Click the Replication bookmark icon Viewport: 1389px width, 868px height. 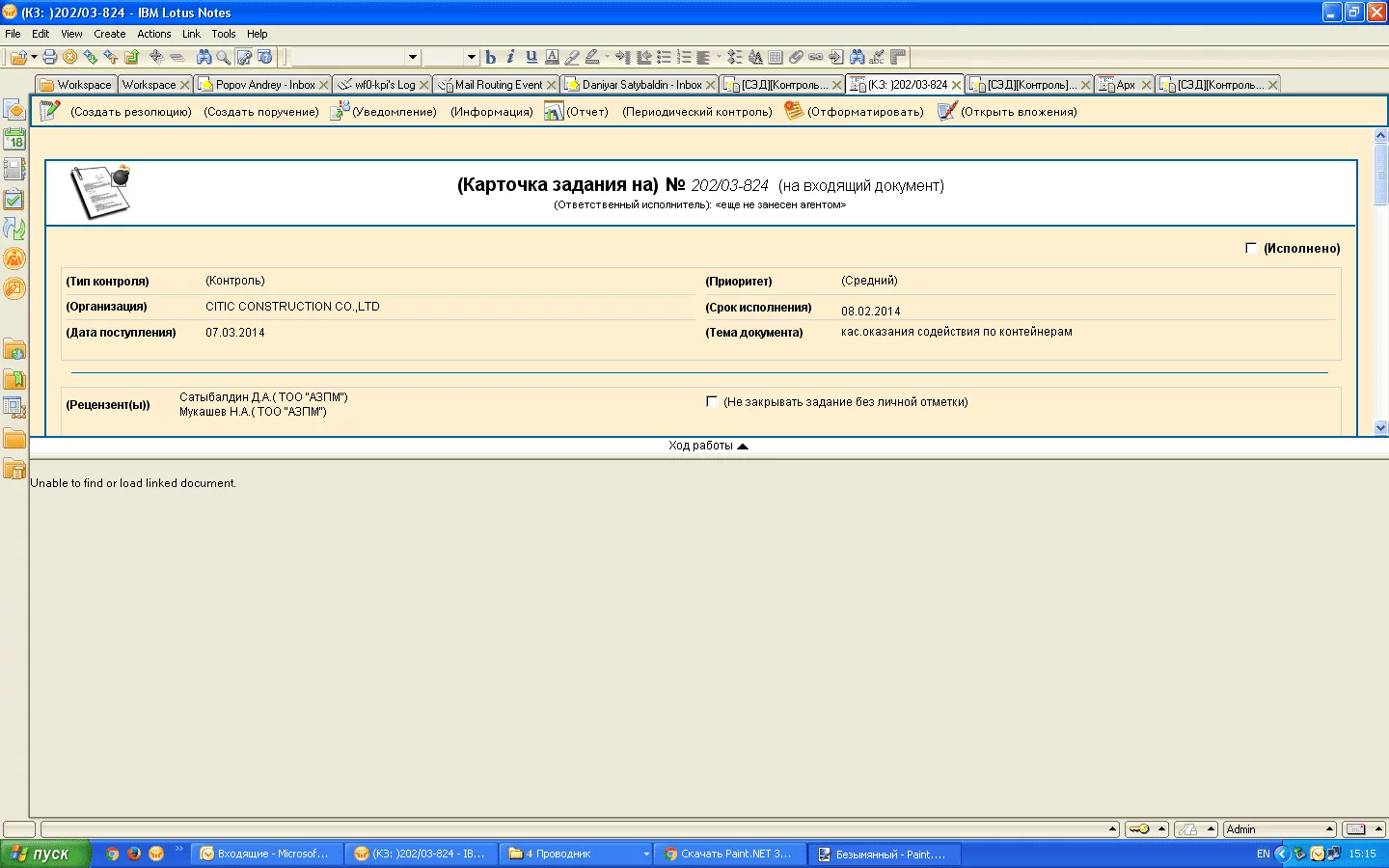[14, 229]
